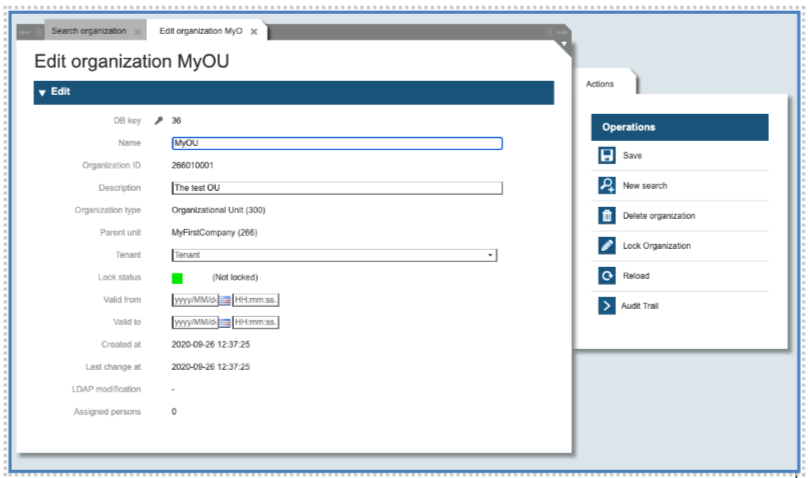
Task: Click the green lock status indicator
Action: [177, 278]
